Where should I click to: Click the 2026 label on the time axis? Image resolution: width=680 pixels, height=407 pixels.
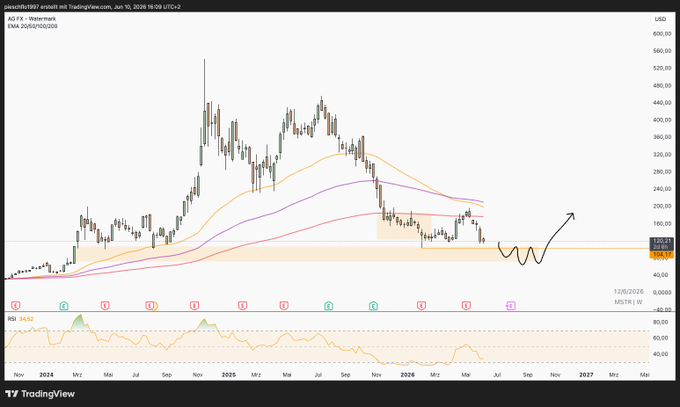408,375
